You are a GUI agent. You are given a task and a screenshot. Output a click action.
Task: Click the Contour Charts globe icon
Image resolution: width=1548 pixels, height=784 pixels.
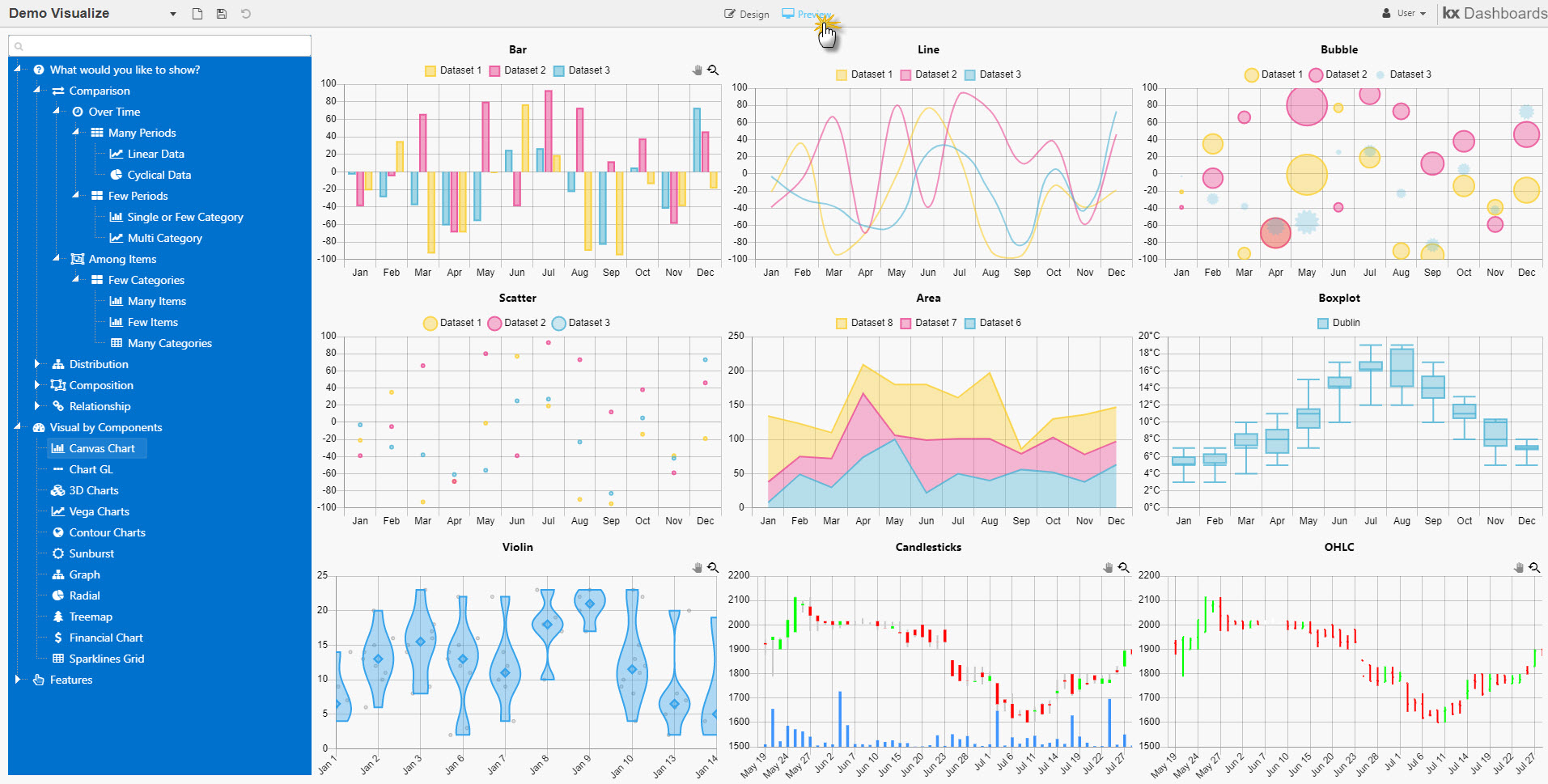tap(58, 532)
